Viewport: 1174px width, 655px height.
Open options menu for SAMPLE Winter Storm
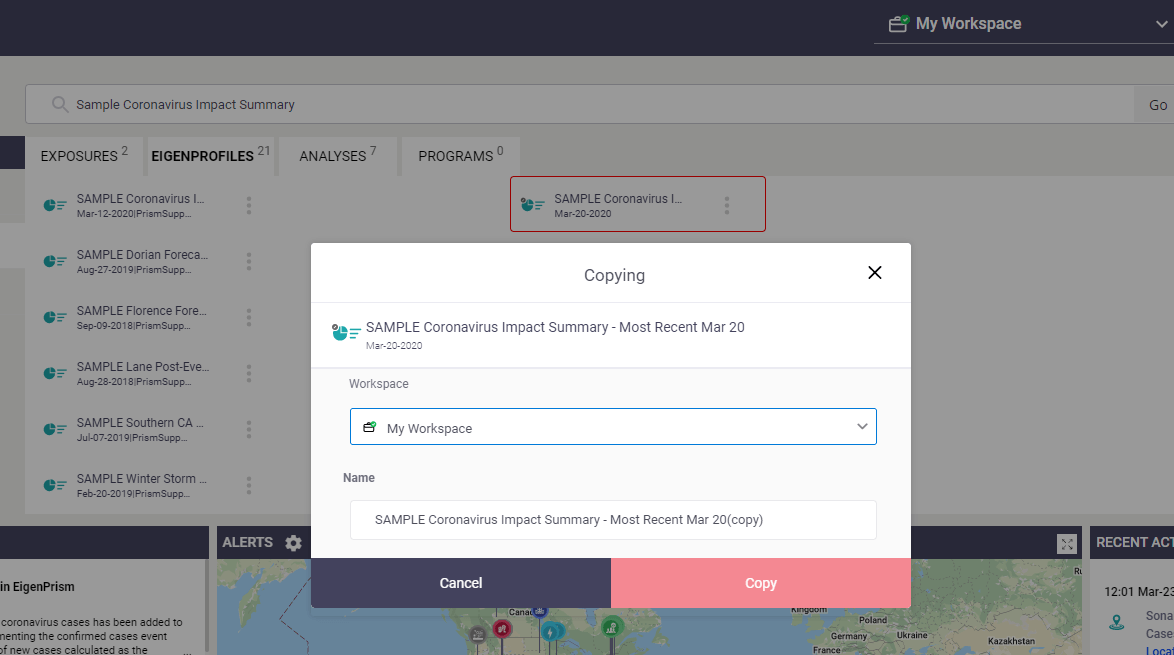249,485
